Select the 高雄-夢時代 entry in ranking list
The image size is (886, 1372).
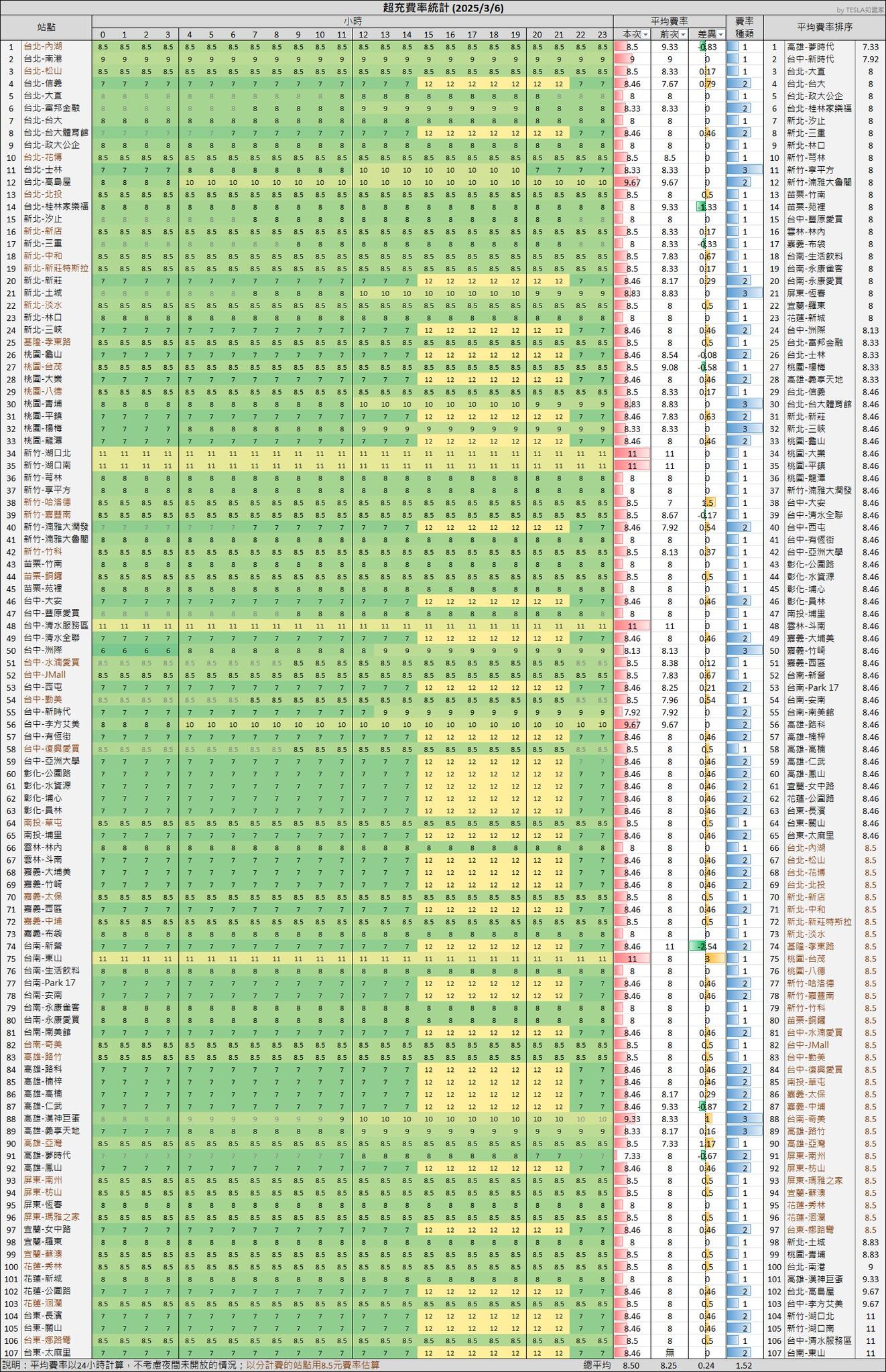[810, 47]
